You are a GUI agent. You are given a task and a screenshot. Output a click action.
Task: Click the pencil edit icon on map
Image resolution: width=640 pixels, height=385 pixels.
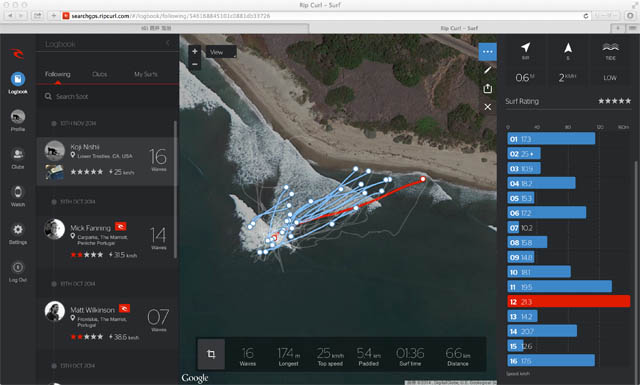coord(487,70)
